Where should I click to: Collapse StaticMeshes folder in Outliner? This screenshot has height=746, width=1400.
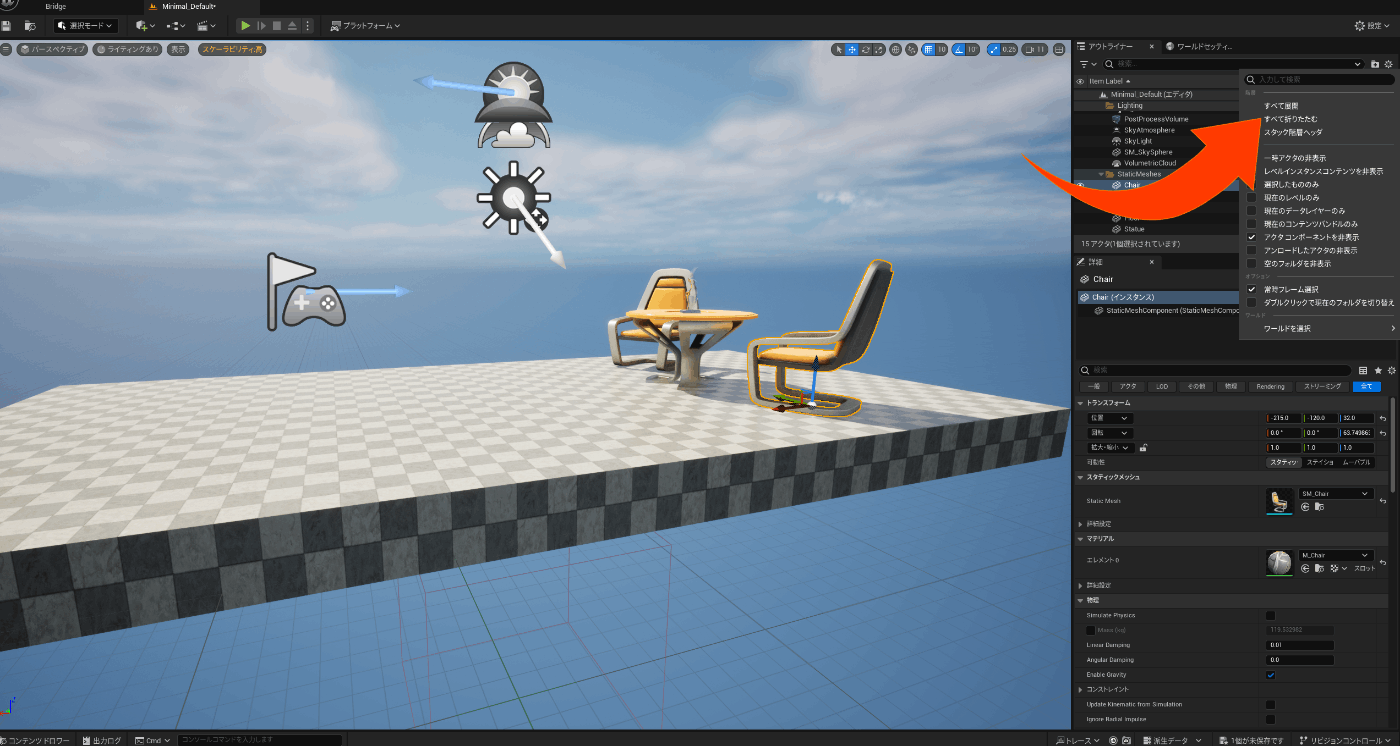pyautogui.click(x=1101, y=174)
